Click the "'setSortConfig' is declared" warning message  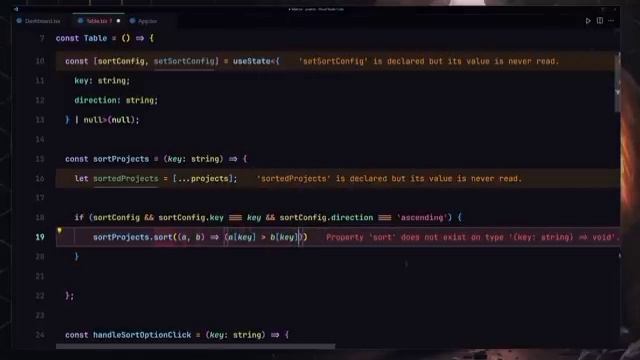[x=429, y=61]
